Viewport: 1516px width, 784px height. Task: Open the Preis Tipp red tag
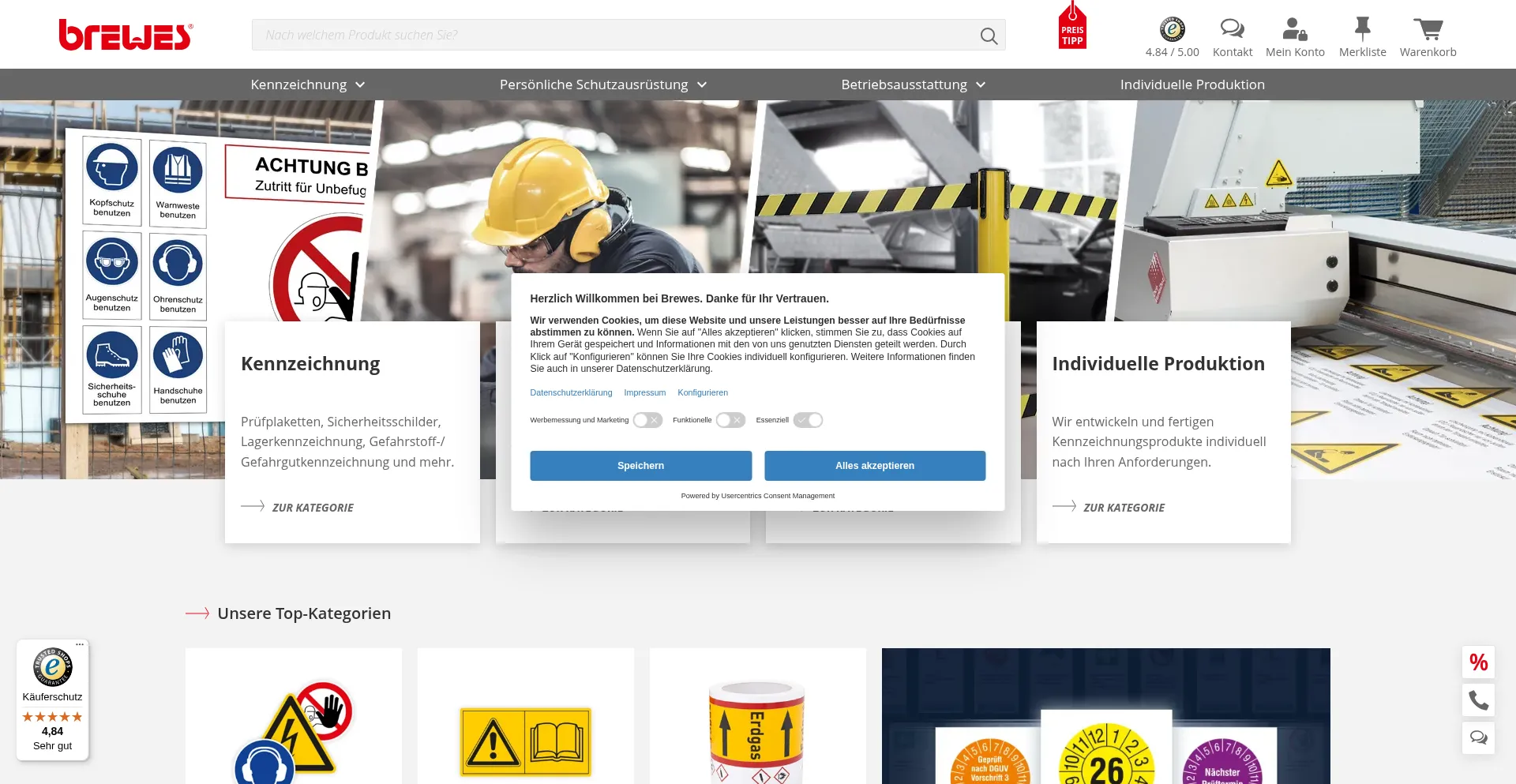point(1072,28)
